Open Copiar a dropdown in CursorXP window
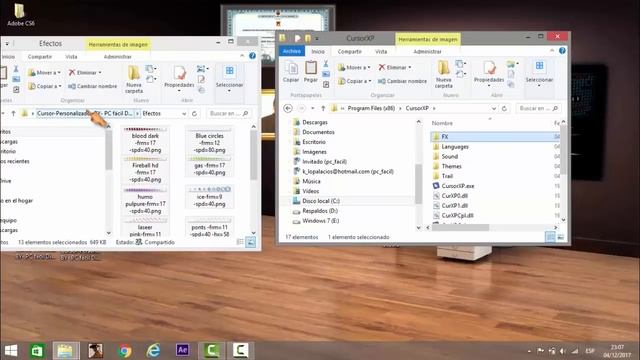640x360 pixels. (x=354, y=81)
